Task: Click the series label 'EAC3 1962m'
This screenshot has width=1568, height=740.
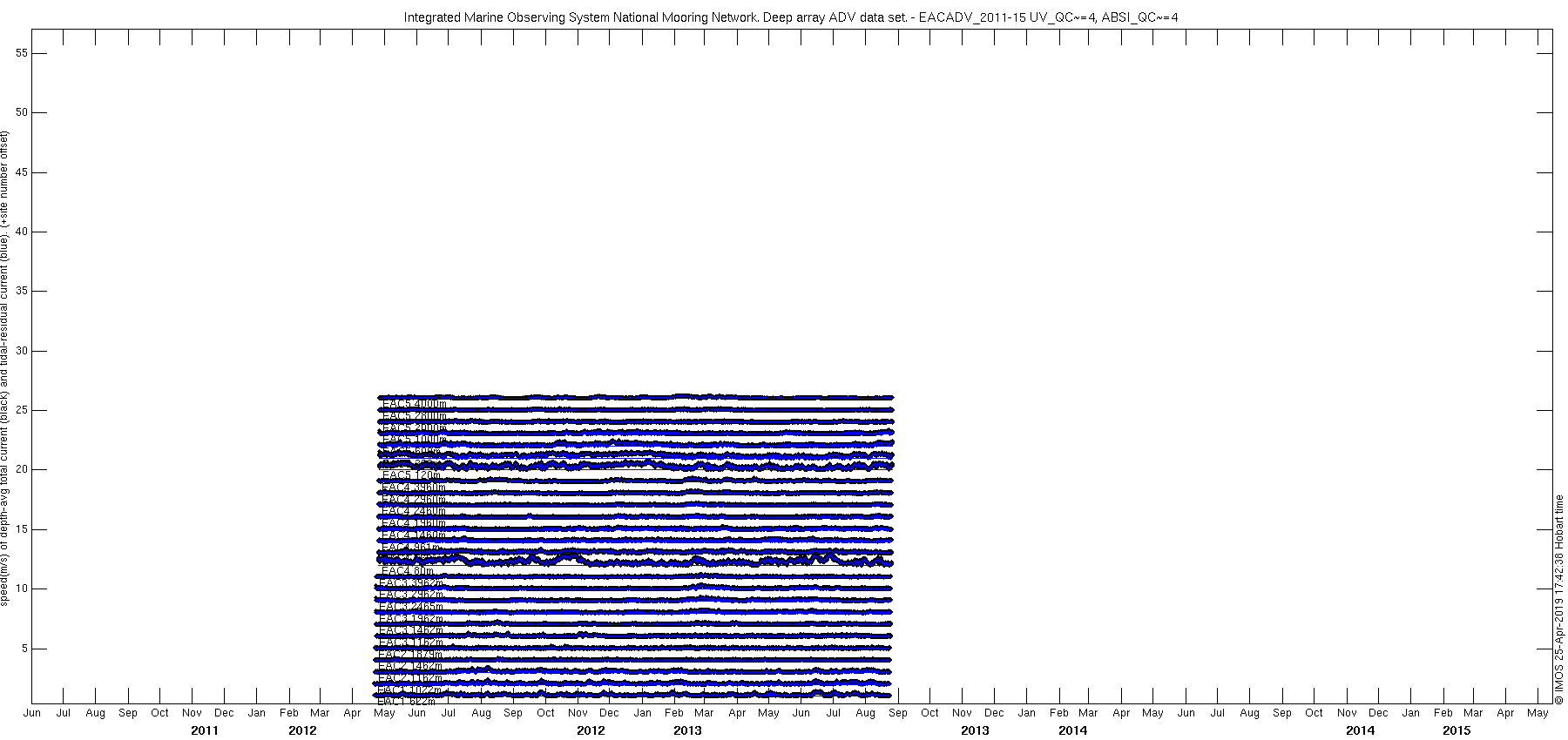Action: (411, 619)
